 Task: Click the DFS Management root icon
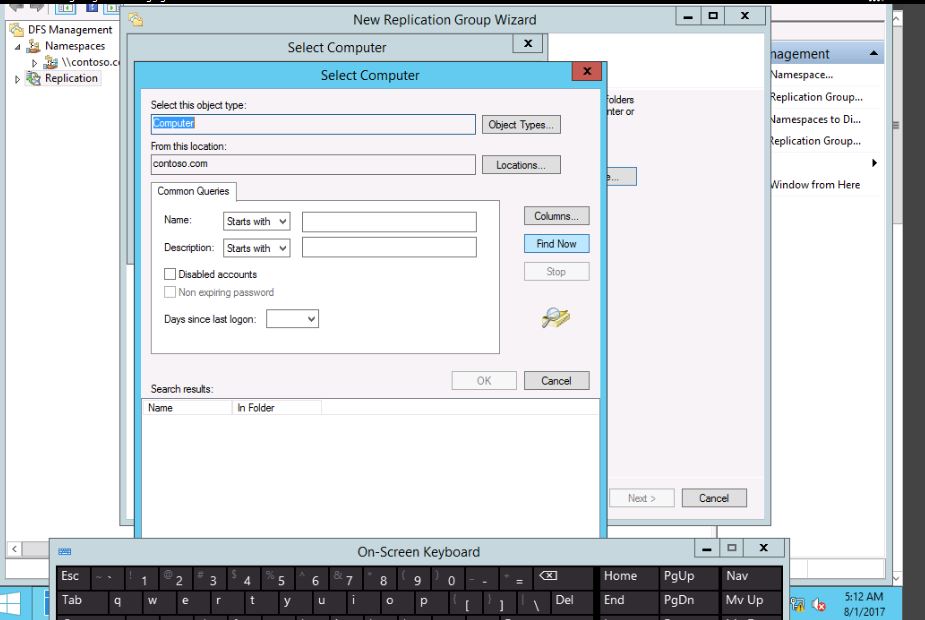[x=17, y=30]
